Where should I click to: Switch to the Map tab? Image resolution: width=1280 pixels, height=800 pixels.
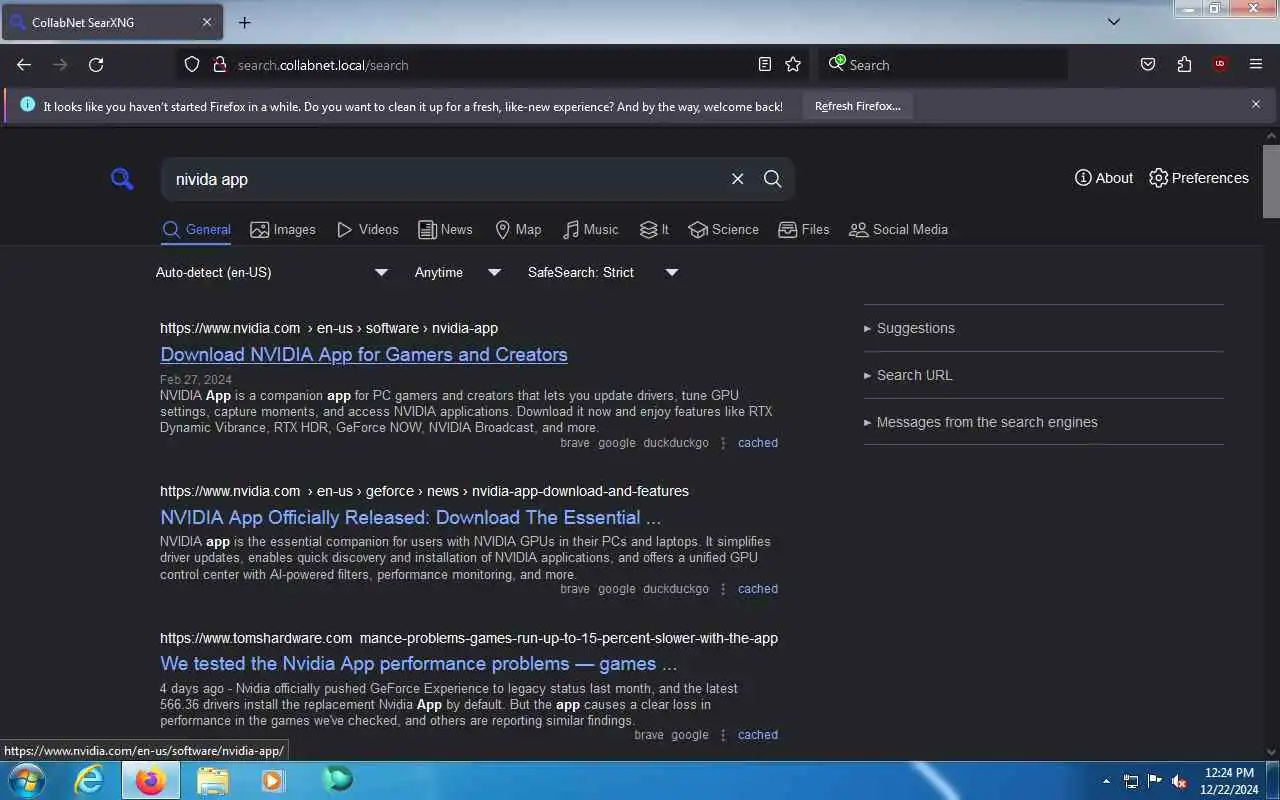518,229
